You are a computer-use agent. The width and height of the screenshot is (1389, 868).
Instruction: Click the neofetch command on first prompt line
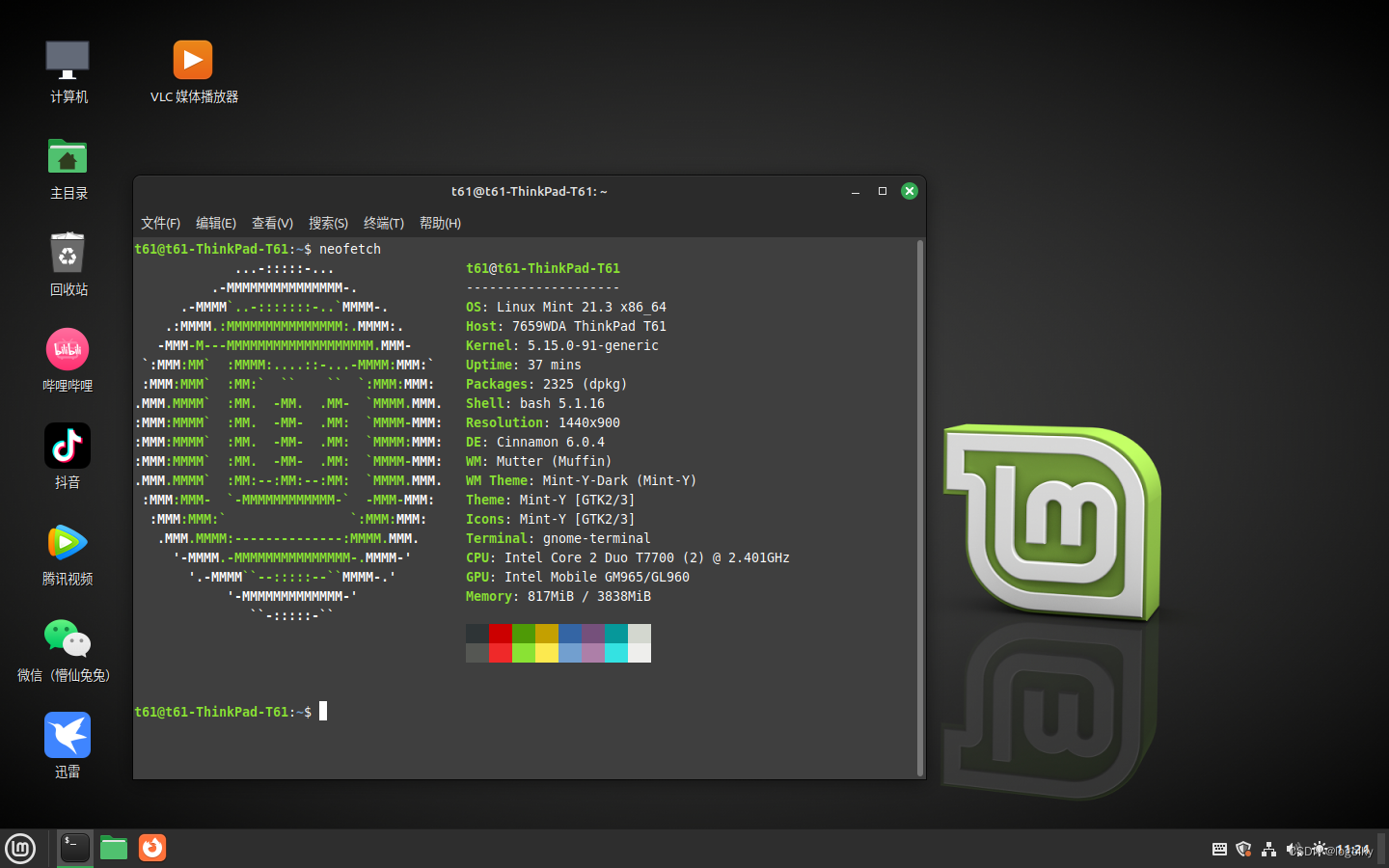350,249
